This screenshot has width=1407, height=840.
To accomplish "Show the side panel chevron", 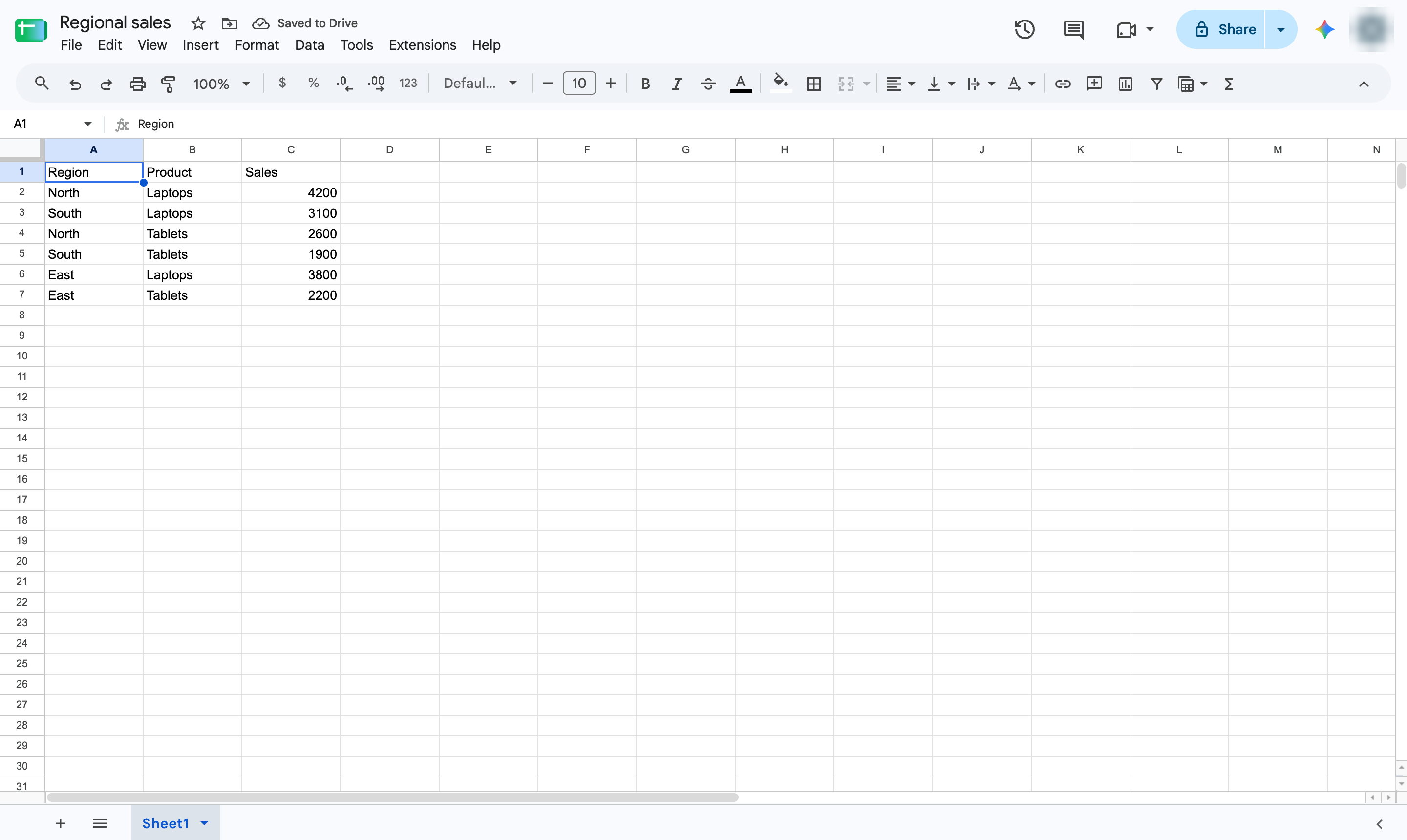I will [x=1379, y=823].
